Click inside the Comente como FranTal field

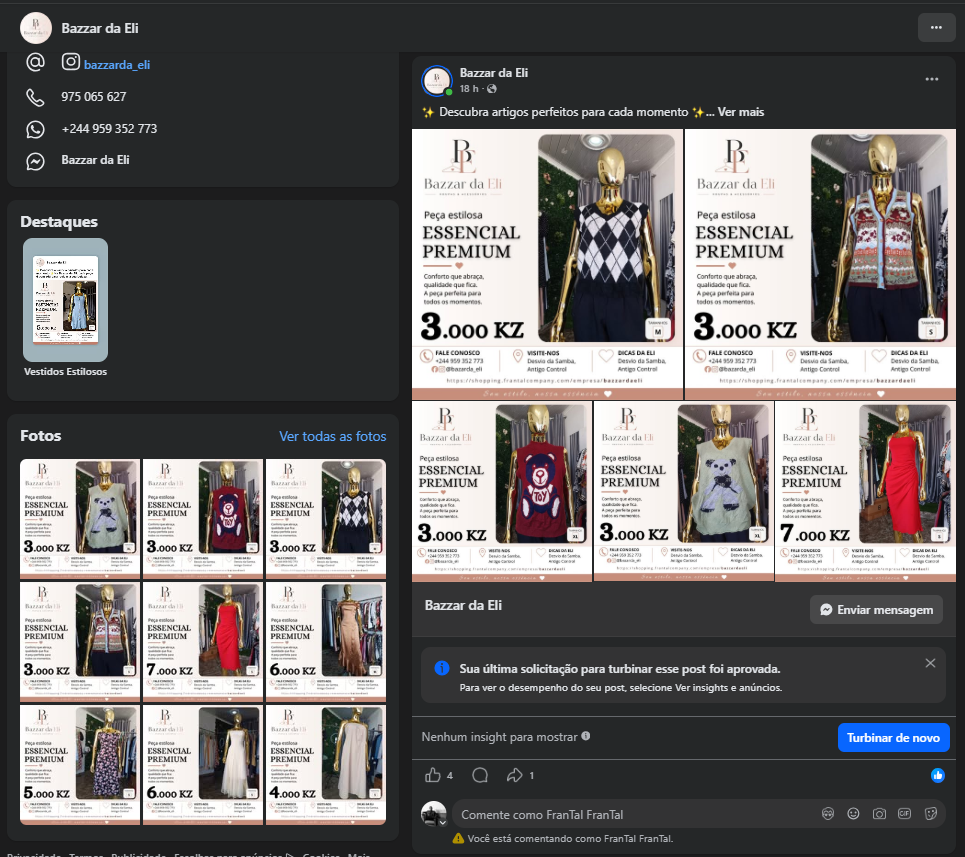(x=634, y=815)
